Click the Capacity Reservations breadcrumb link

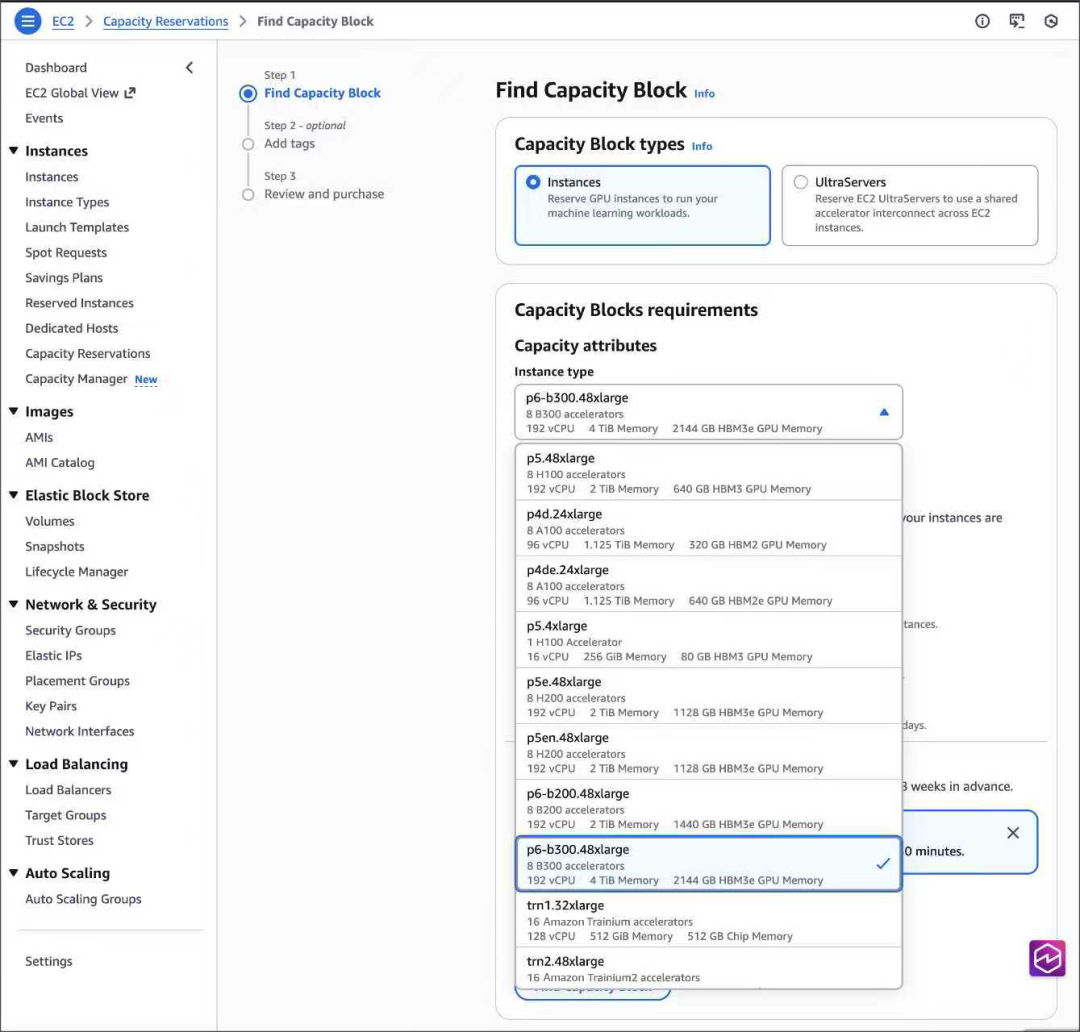[x=165, y=21]
